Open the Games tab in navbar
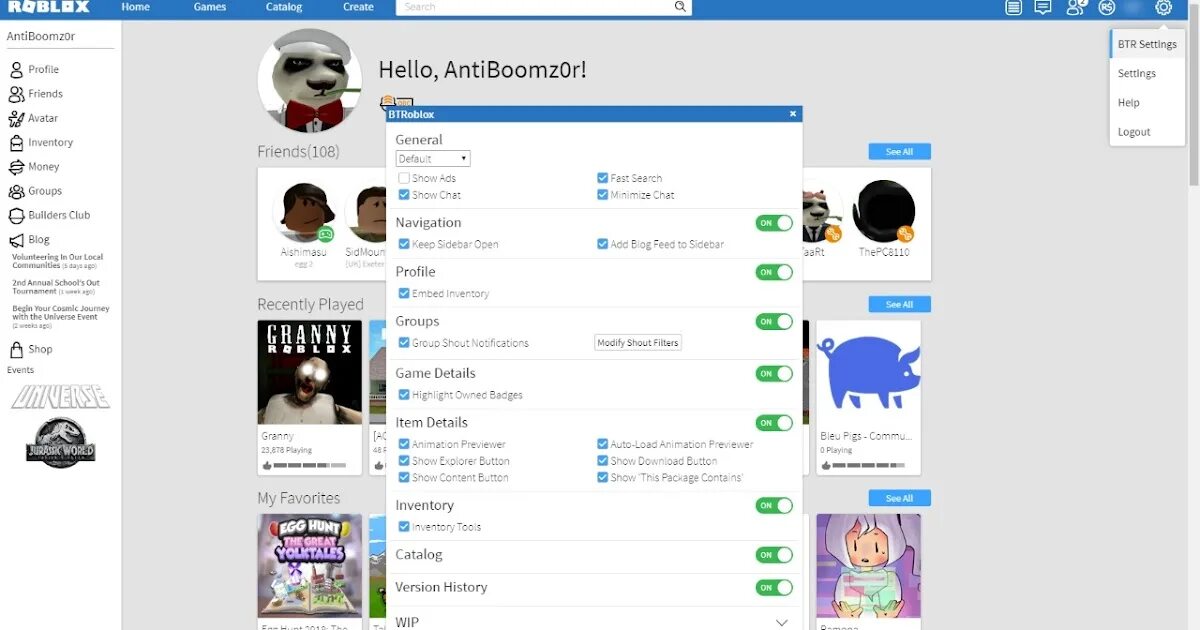The image size is (1200, 630). [210, 7]
